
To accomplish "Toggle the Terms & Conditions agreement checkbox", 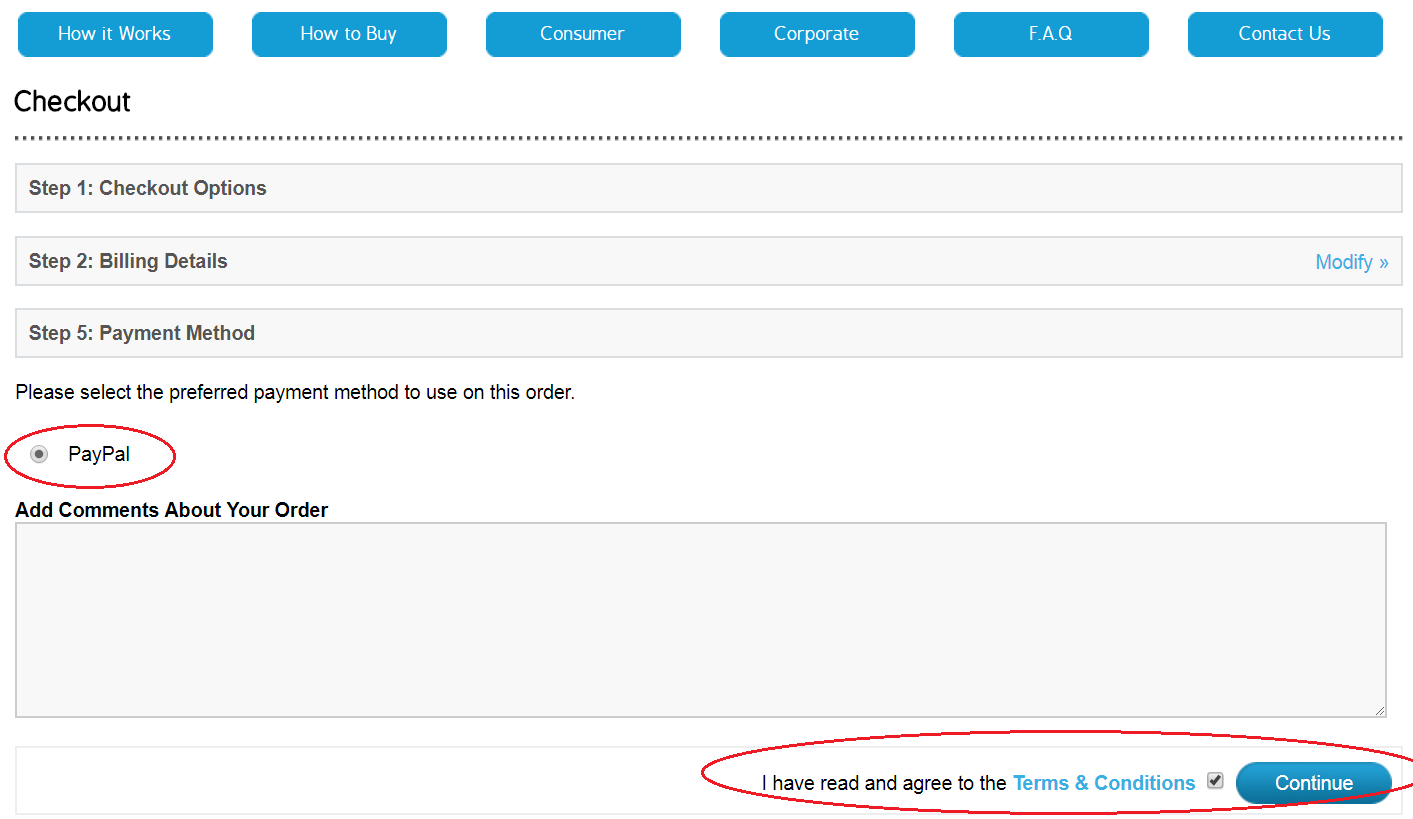I will tap(1215, 780).
